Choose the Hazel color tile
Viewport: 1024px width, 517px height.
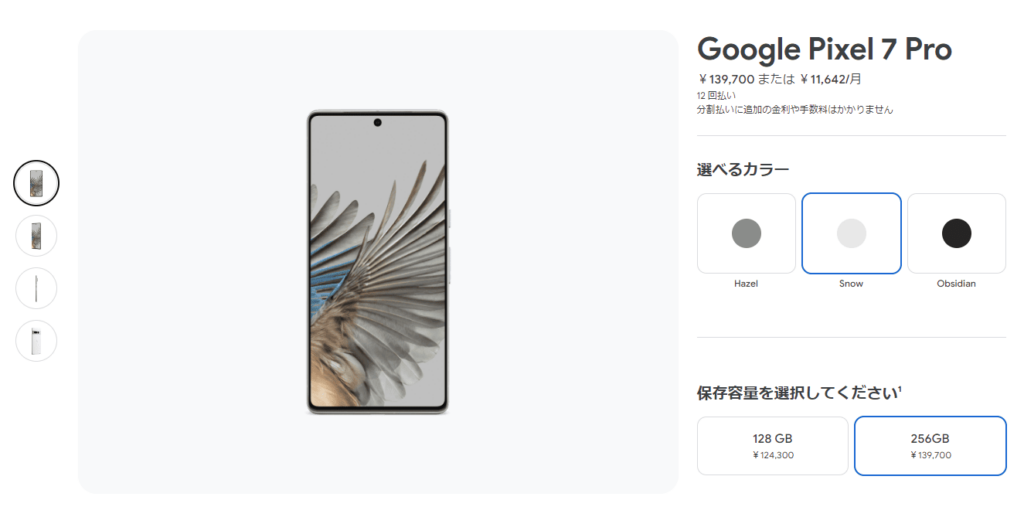746,233
